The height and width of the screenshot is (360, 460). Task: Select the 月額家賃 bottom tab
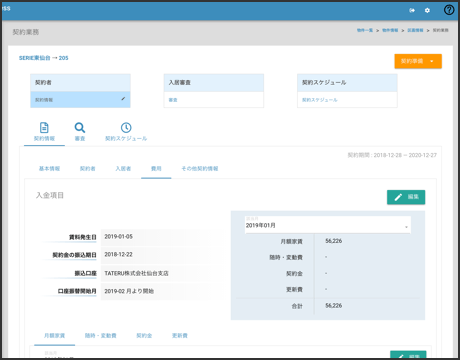(54, 336)
